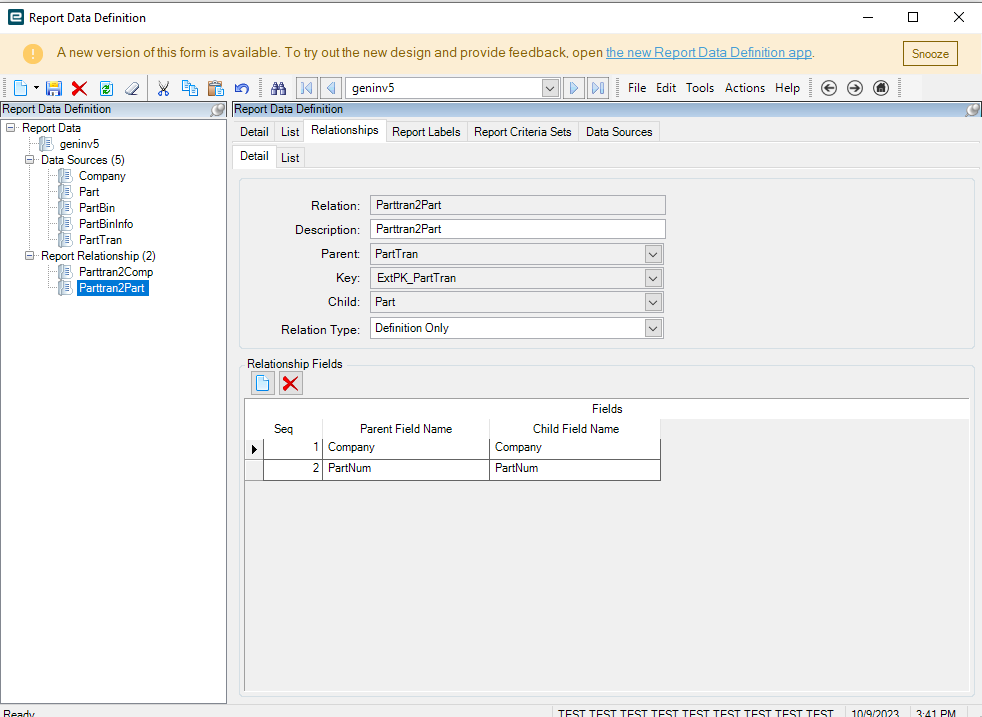
Task: Click the green Refresh toolbar icon
Action: click(106, 88)
